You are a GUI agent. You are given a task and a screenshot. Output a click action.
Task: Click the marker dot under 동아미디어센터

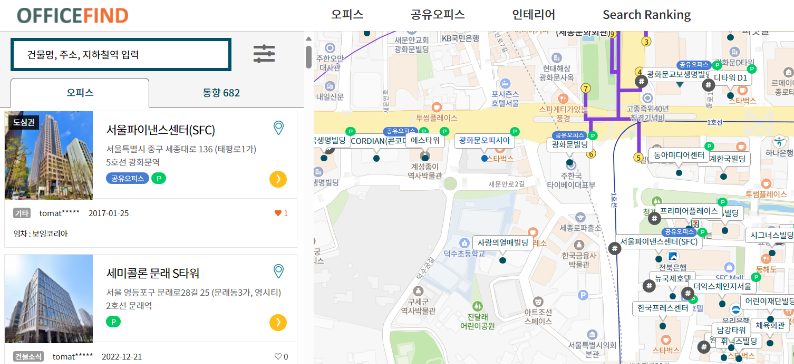[x=679, y=173]
